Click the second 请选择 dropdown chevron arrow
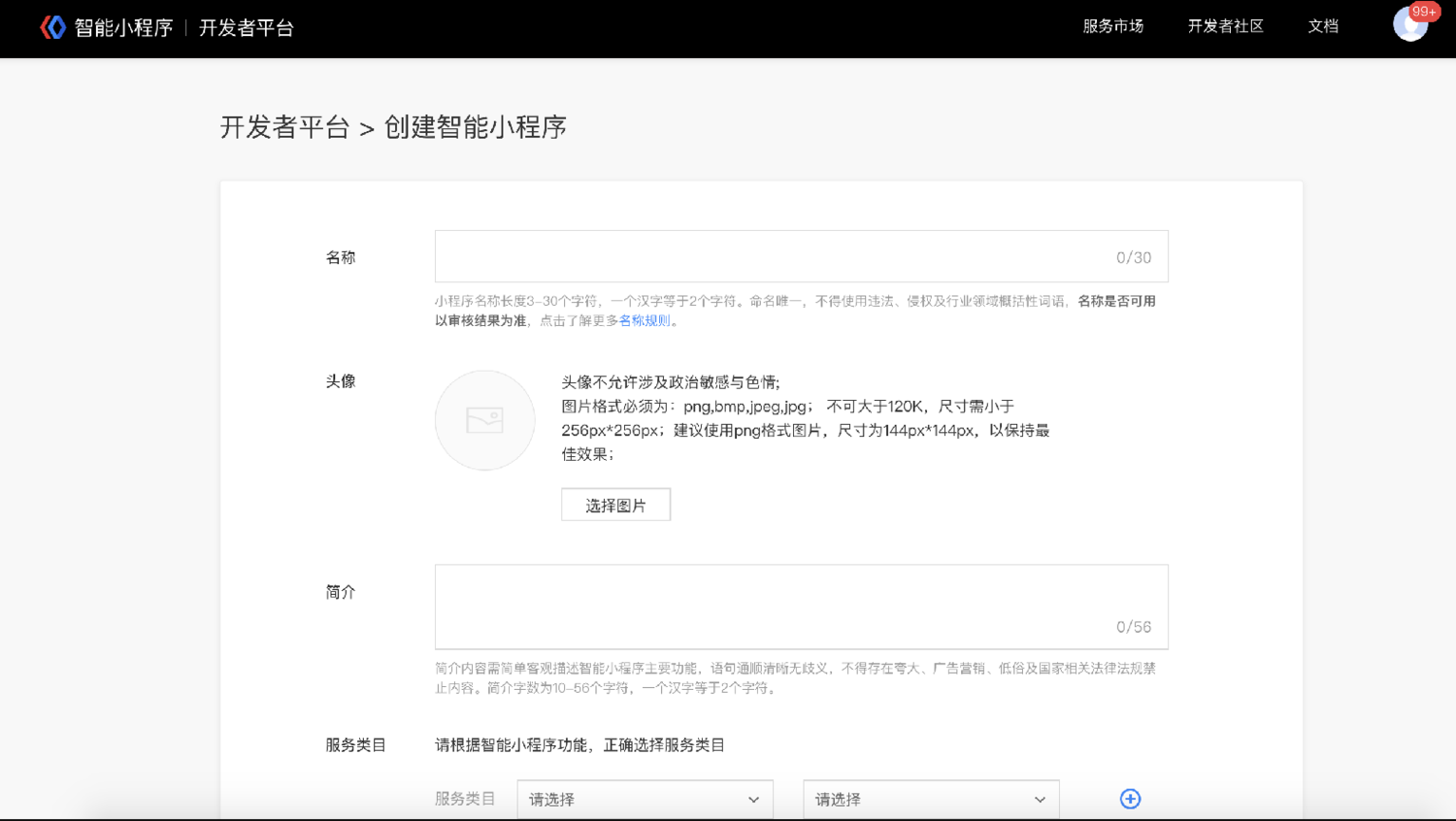This screenshot has width=1456, height=821. pyautogui.click(x=1040, y=800)
